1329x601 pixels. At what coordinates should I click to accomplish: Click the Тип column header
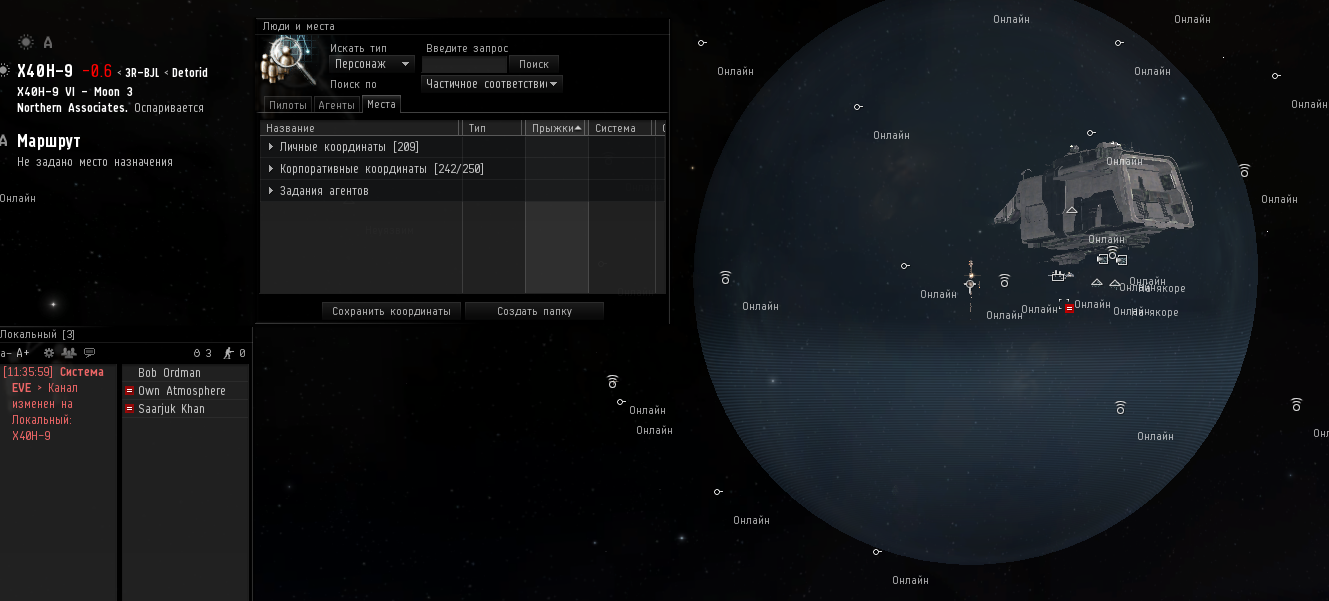click(493, 128)
